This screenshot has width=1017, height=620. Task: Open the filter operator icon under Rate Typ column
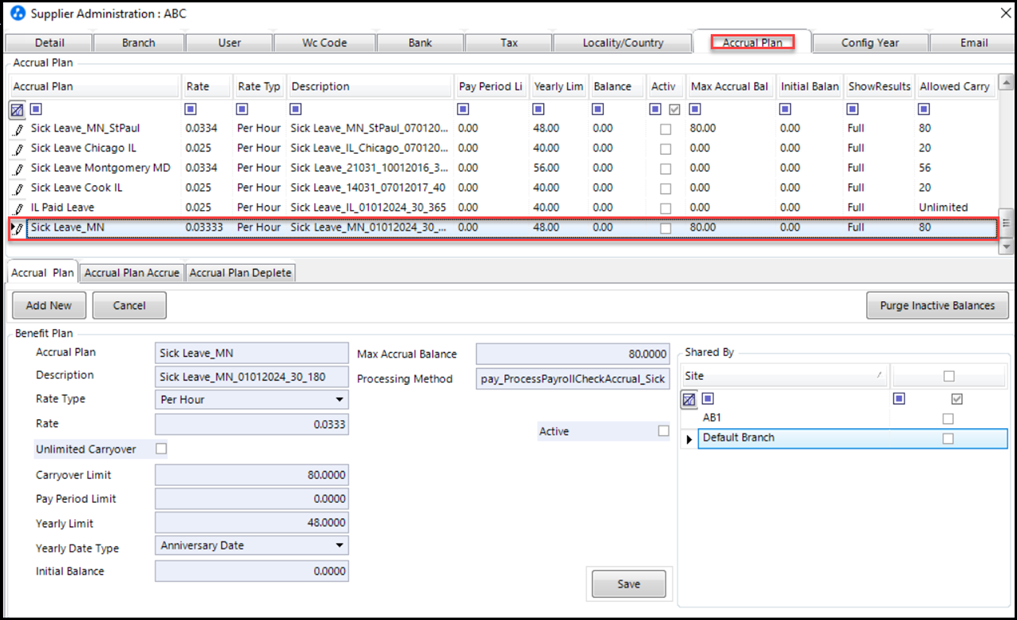[x=242, y=109]
